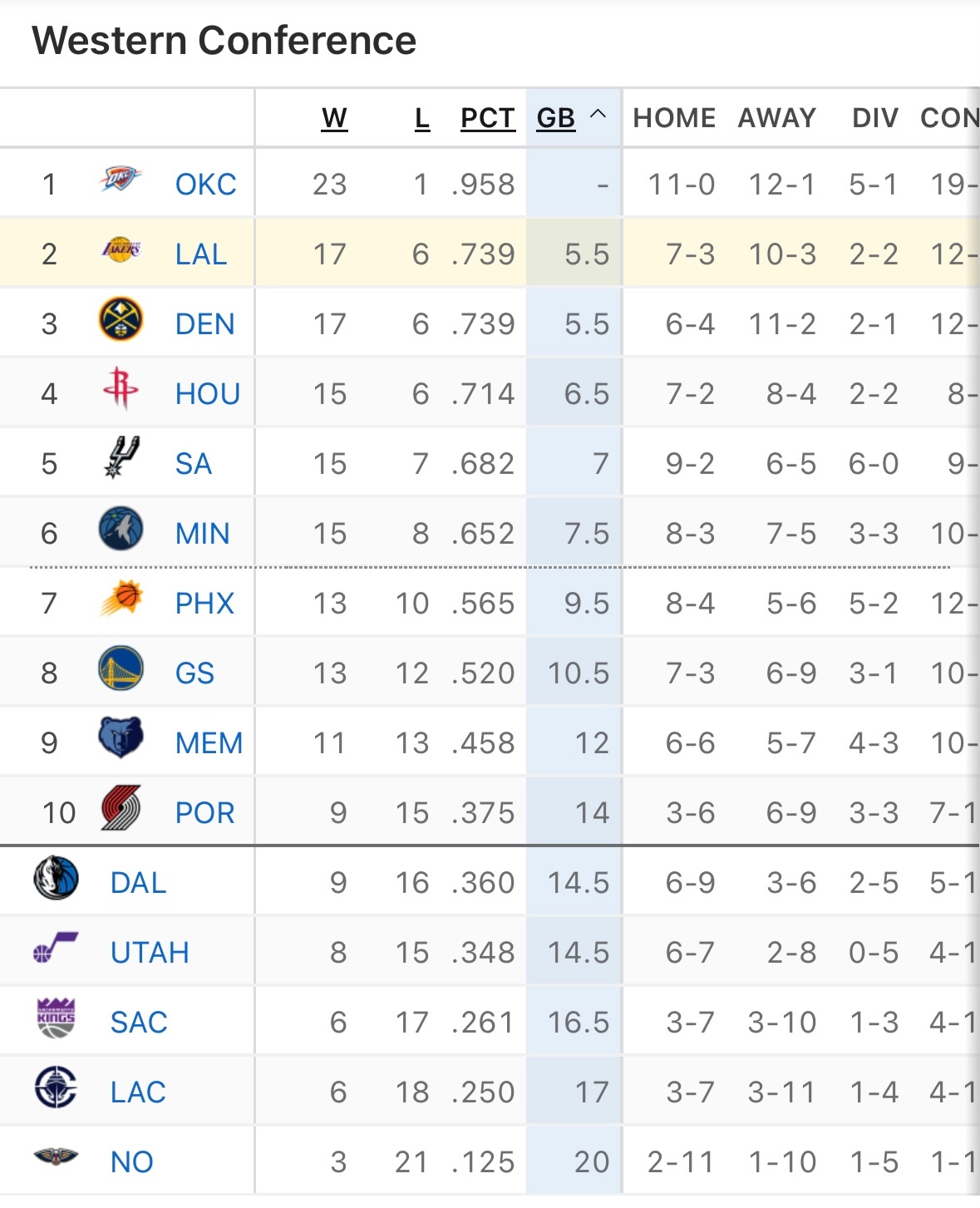
Task: Click the Golden State Warriors logo
Action: [121, 669]
